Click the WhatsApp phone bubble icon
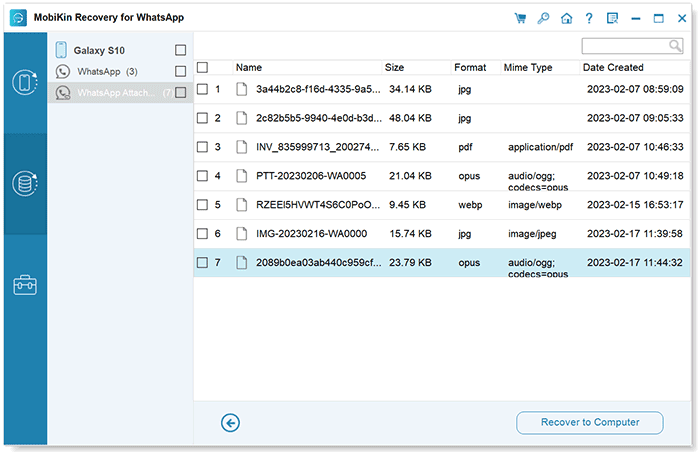700x453 pixels. (62, 71)
